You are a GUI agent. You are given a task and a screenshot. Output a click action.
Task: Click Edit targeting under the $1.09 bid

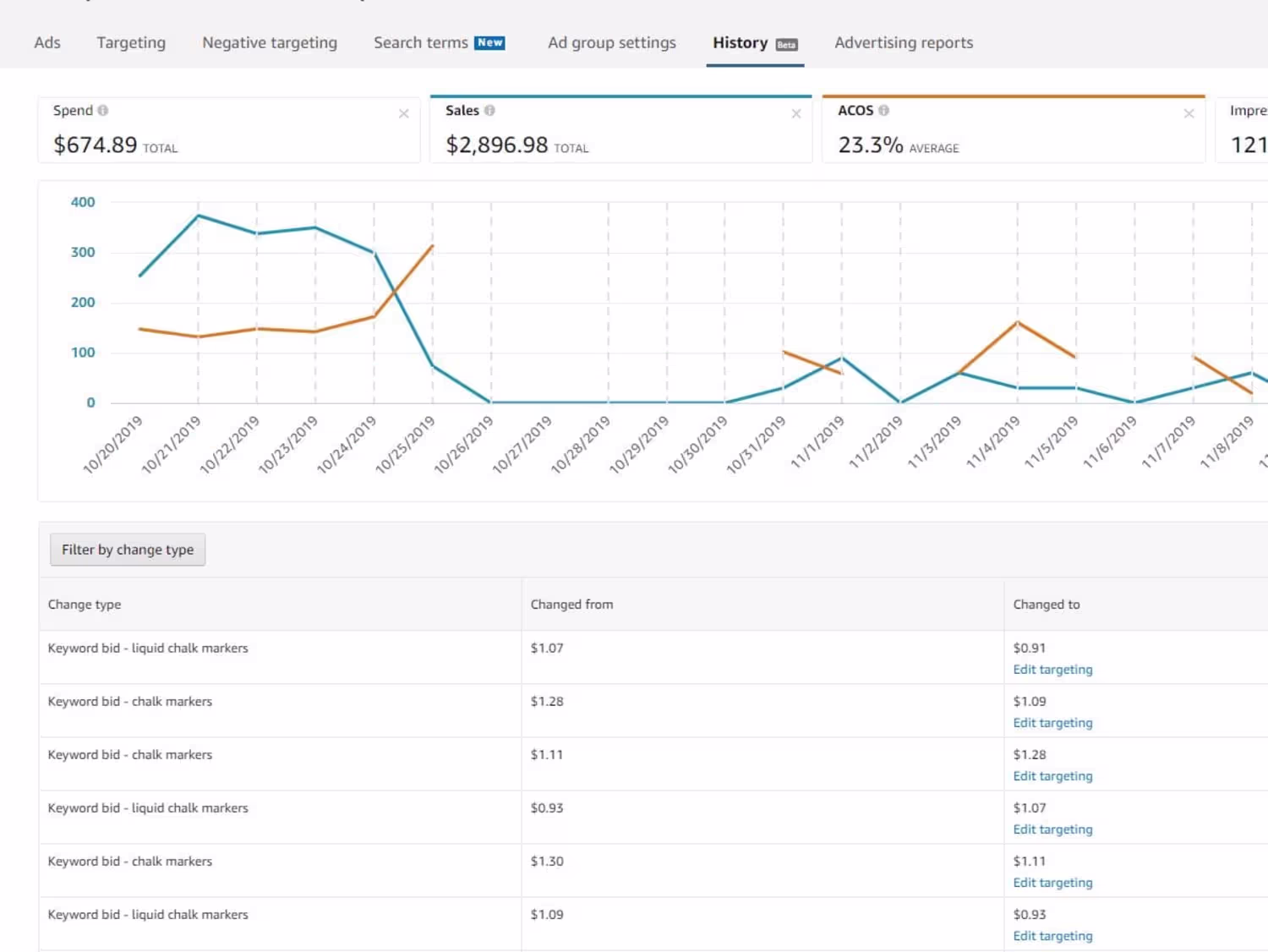point(1052,723)
